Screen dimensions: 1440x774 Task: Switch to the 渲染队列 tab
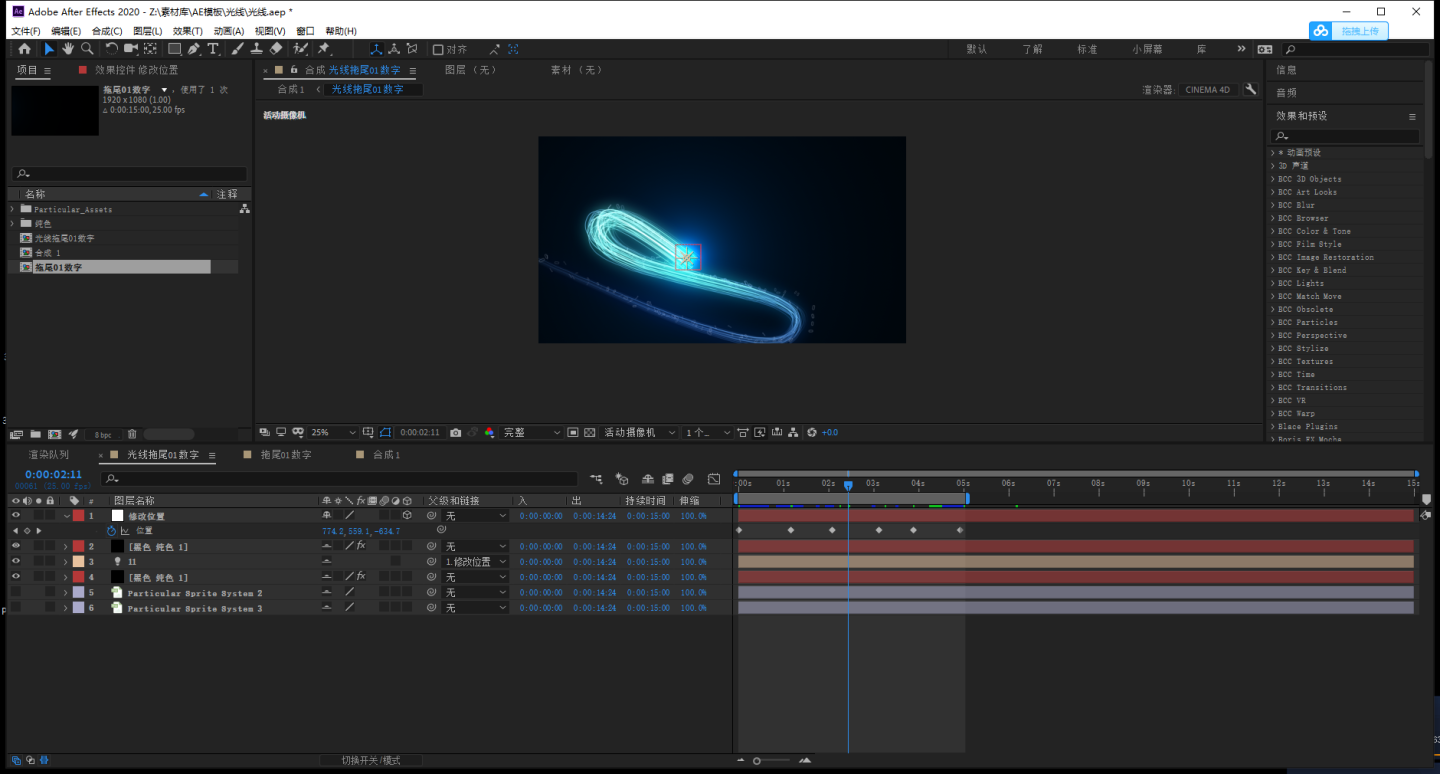[49, 455]
